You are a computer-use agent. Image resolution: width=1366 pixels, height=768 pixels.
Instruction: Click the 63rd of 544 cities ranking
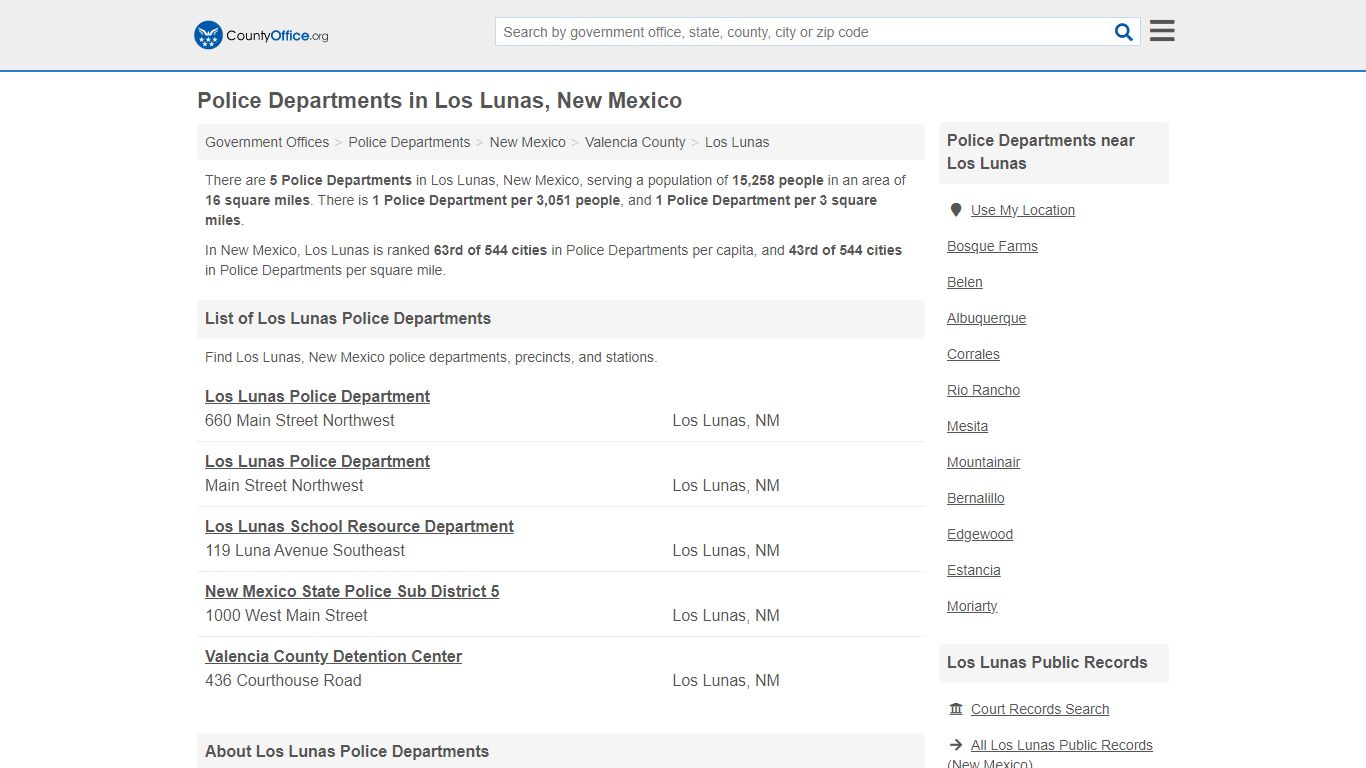[x=490, y=250]
